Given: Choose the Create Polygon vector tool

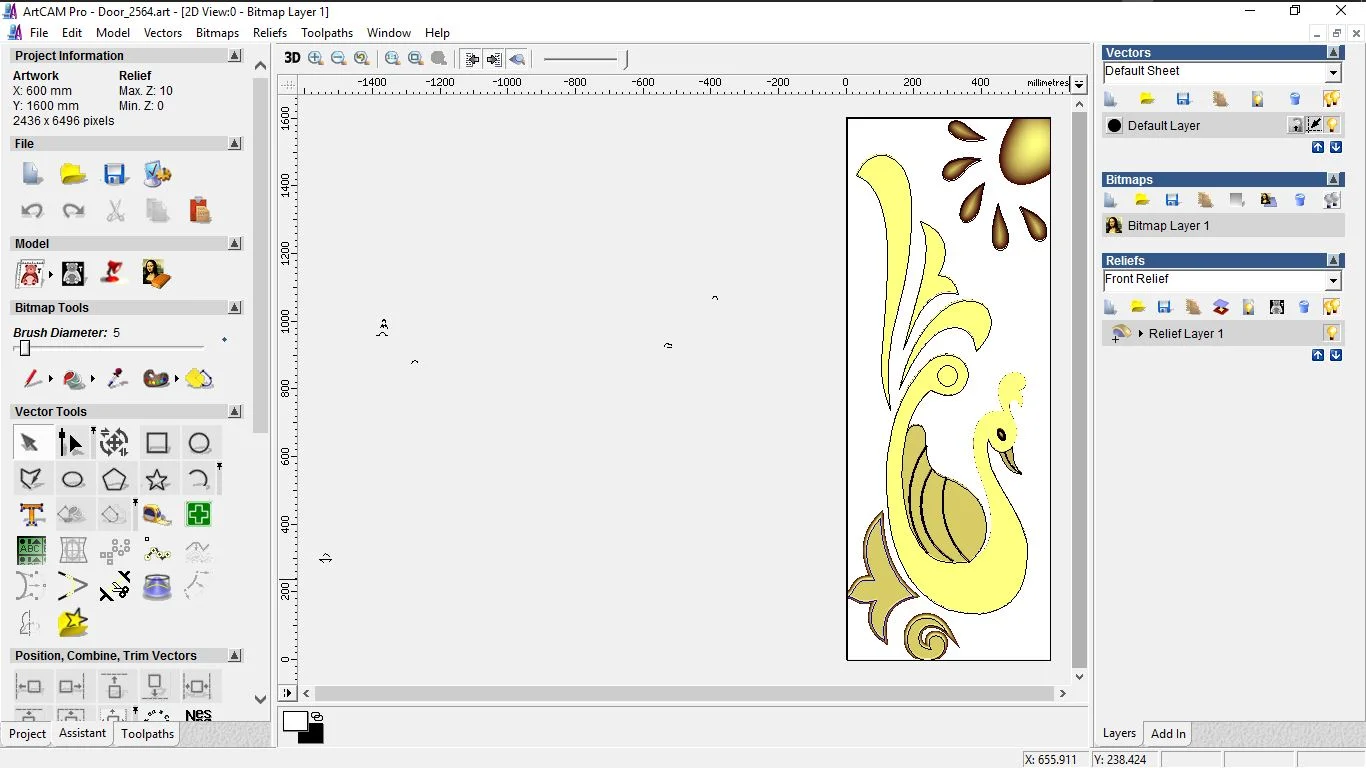Looking at the screenshot, I should 115,479.
